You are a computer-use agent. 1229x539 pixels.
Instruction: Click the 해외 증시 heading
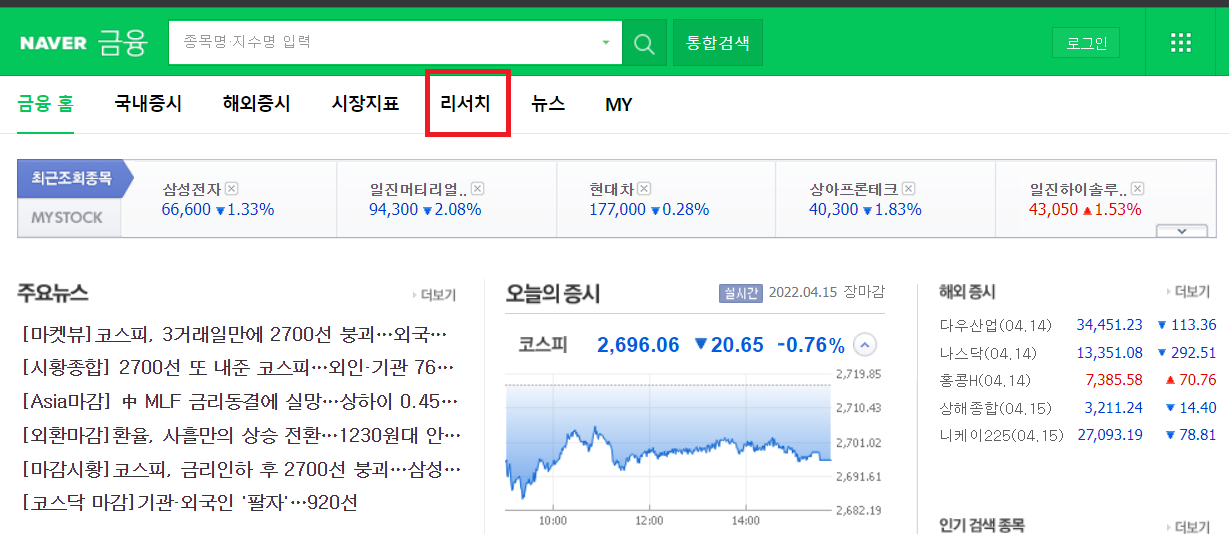(x=967, y=292)
